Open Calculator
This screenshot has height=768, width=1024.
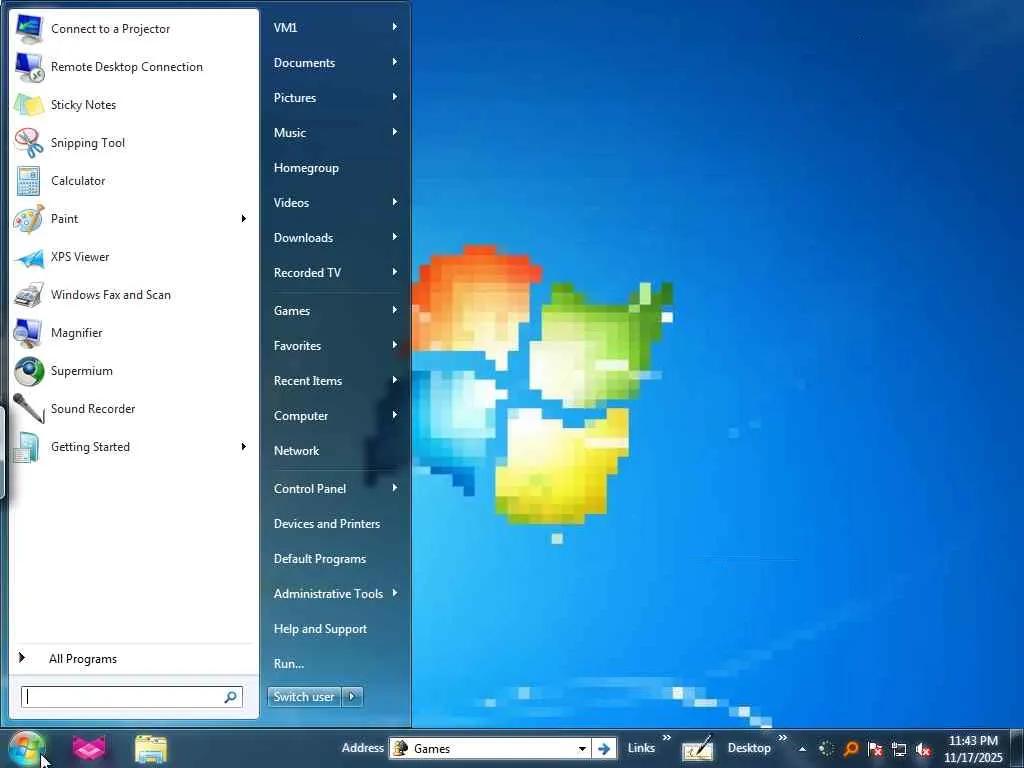[x=134, y=180]
